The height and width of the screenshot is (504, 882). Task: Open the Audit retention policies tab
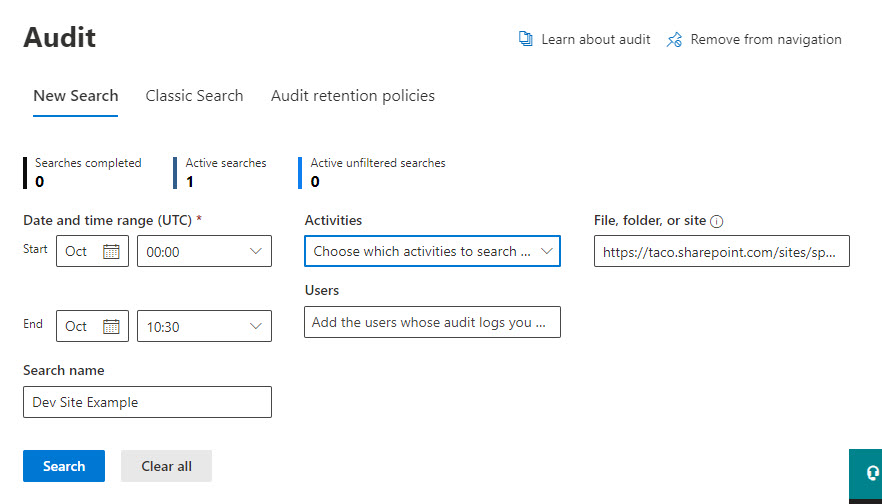point(353,96)
